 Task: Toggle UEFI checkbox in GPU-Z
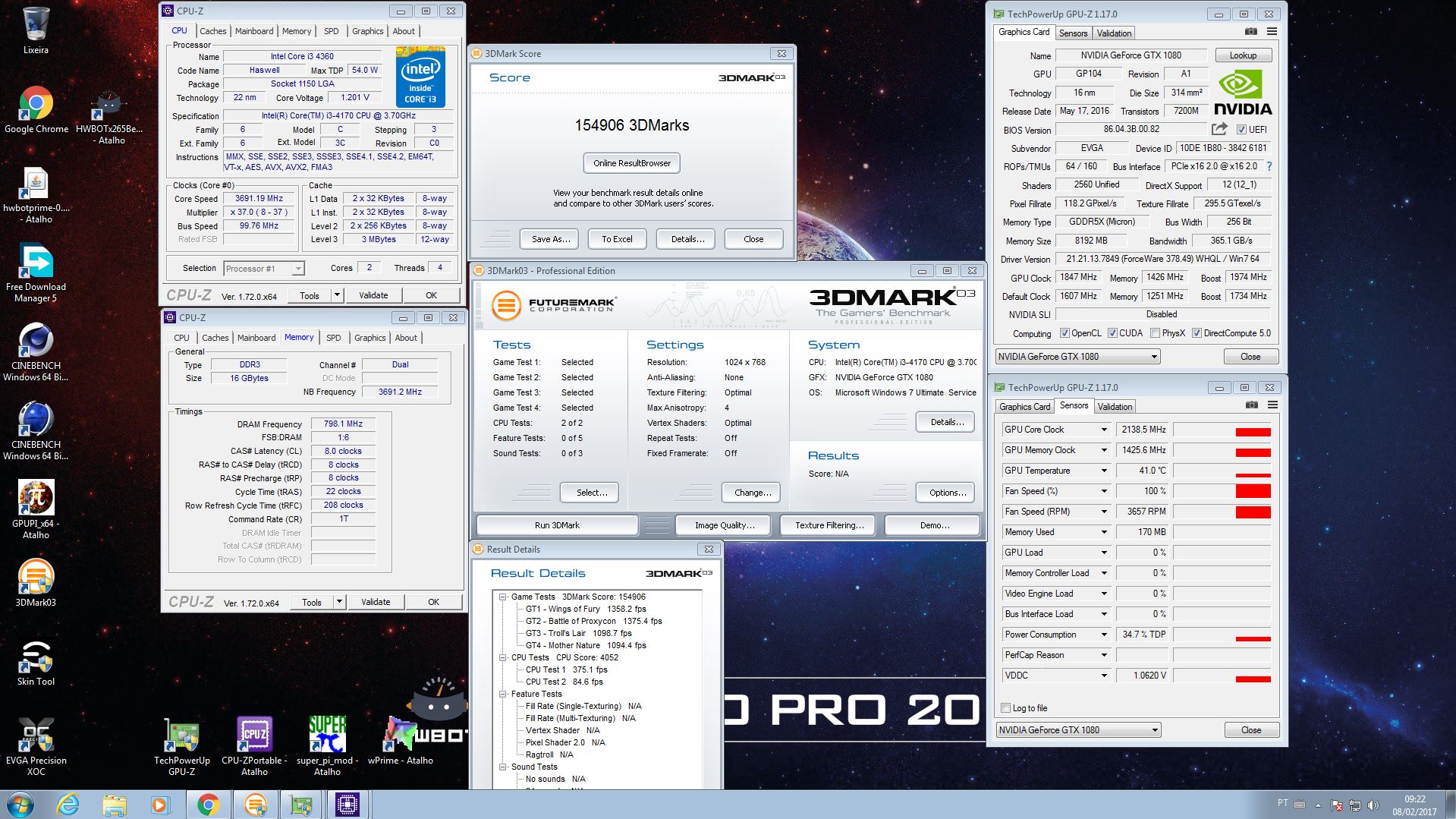(1241, 130)
